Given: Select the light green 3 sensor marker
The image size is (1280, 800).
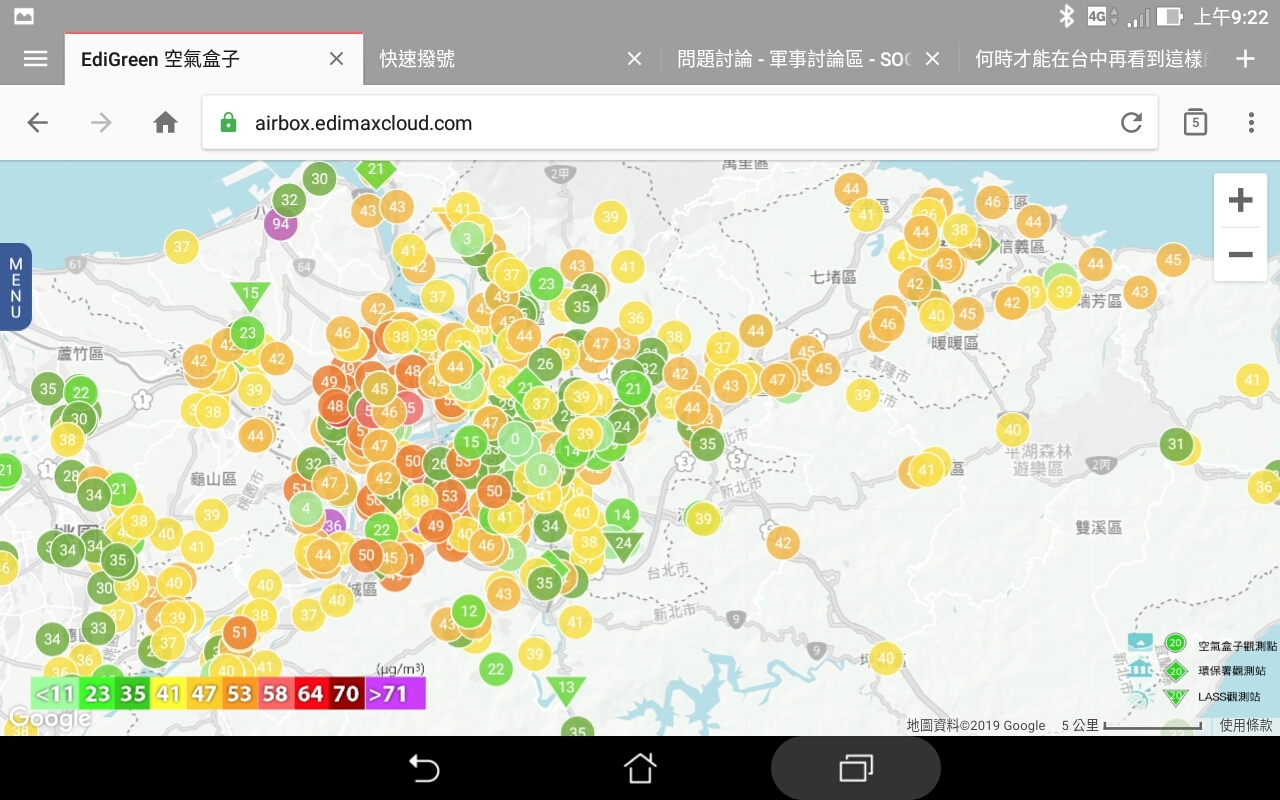Looking at the screenshot, I should coord(466,239).
